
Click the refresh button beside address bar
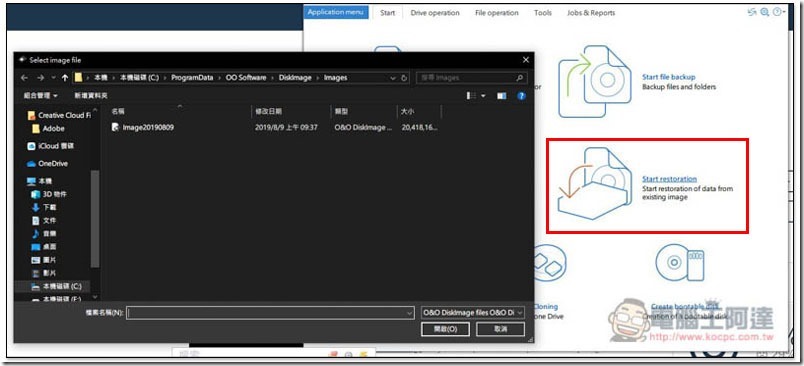(404, 78)
